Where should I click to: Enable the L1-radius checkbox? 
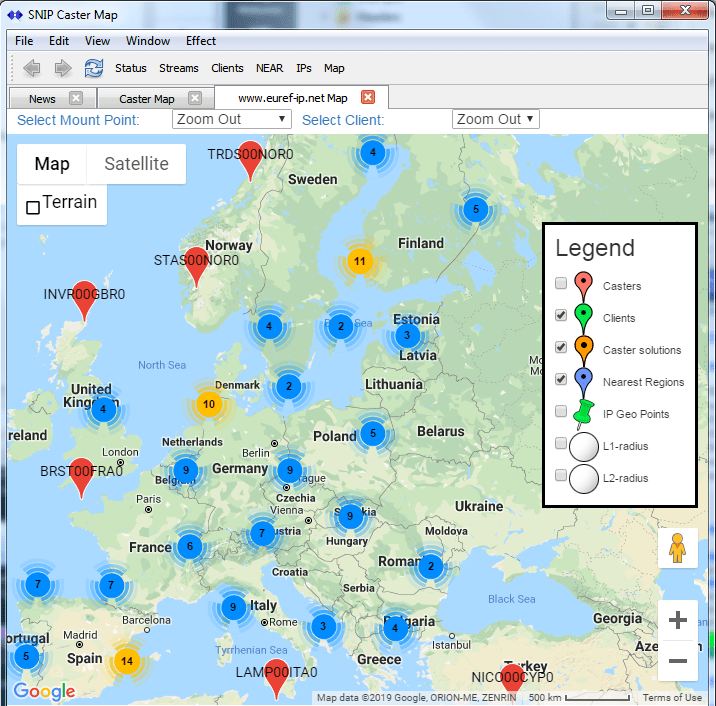click(x=561, y=443)
